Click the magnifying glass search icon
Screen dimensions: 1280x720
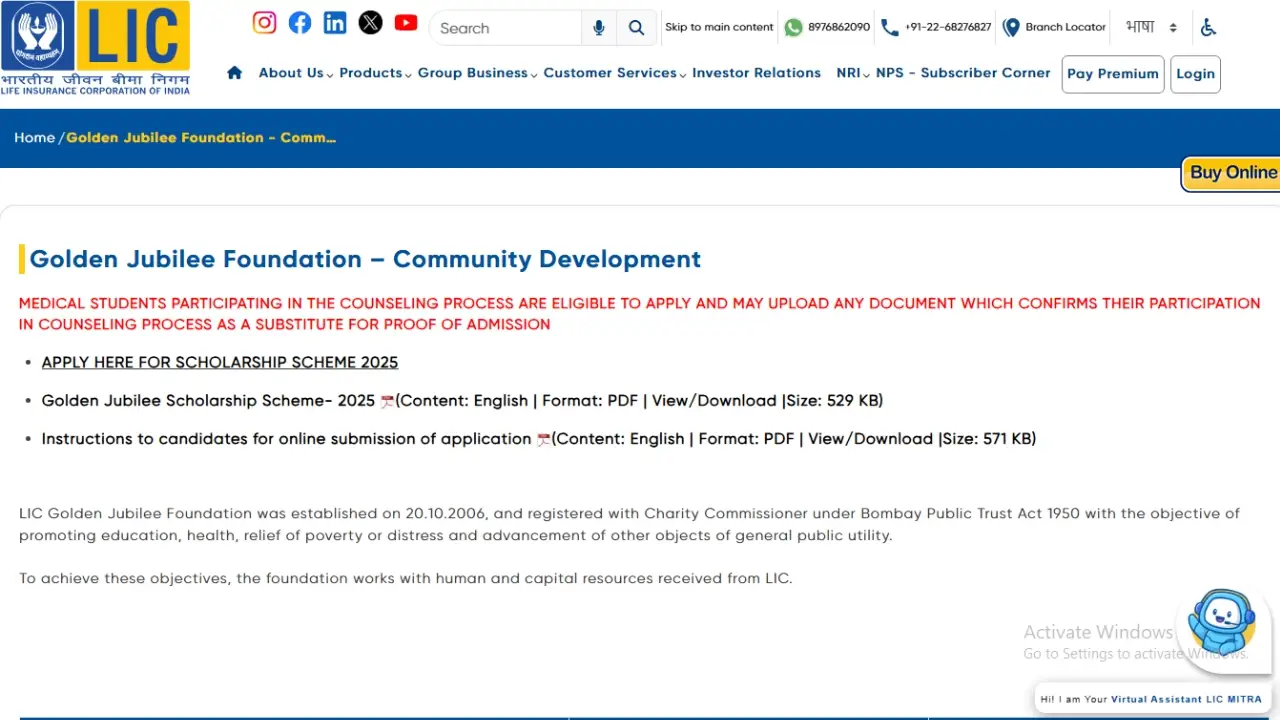[636, 28]
